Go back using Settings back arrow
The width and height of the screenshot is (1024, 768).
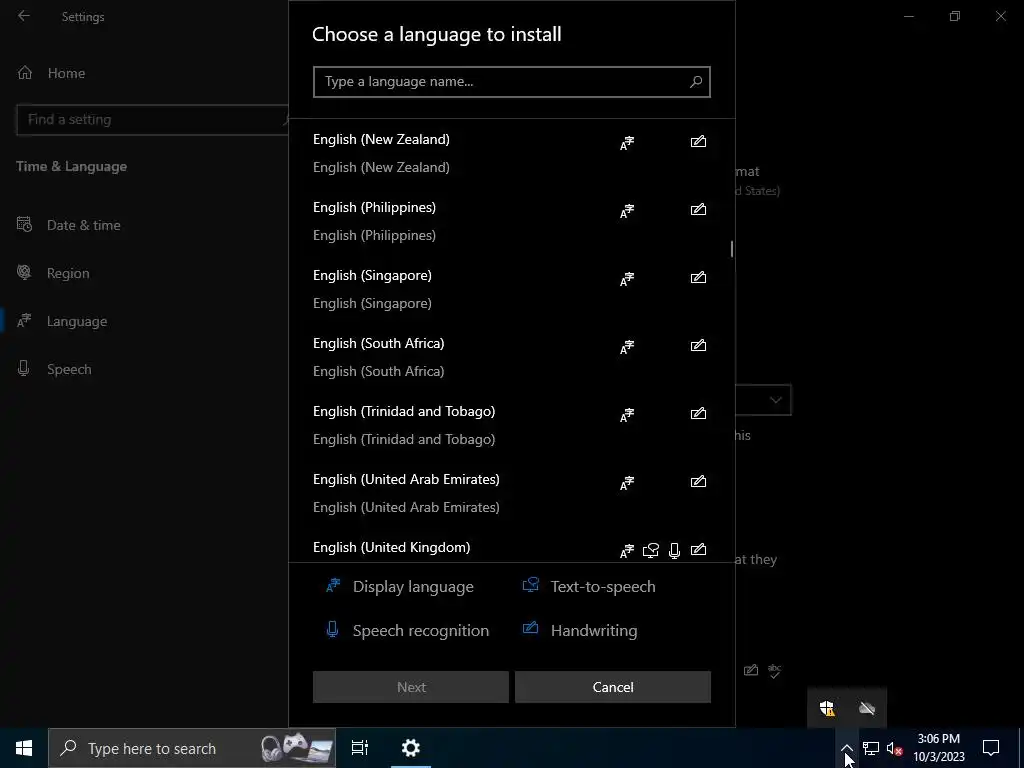[24, 16]
